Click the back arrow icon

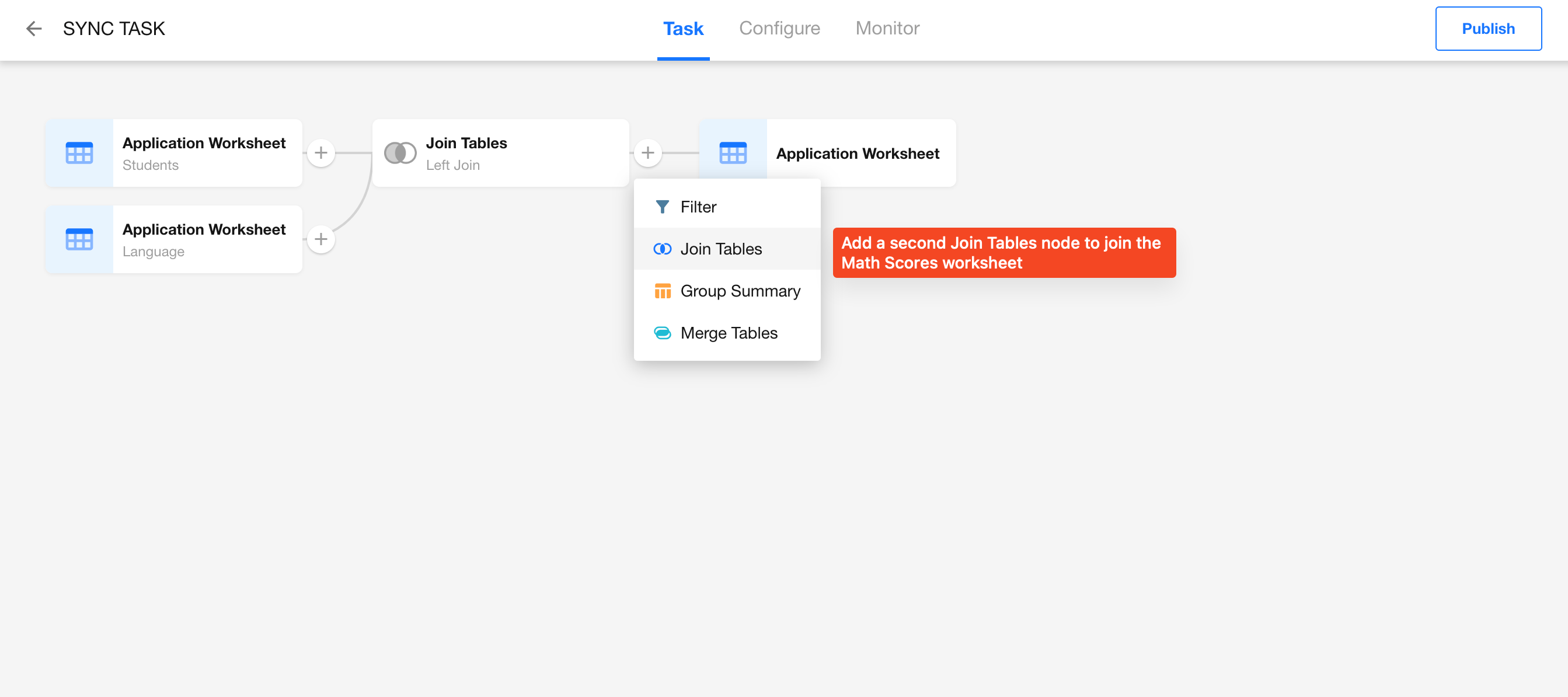click(x=33, y=29)
